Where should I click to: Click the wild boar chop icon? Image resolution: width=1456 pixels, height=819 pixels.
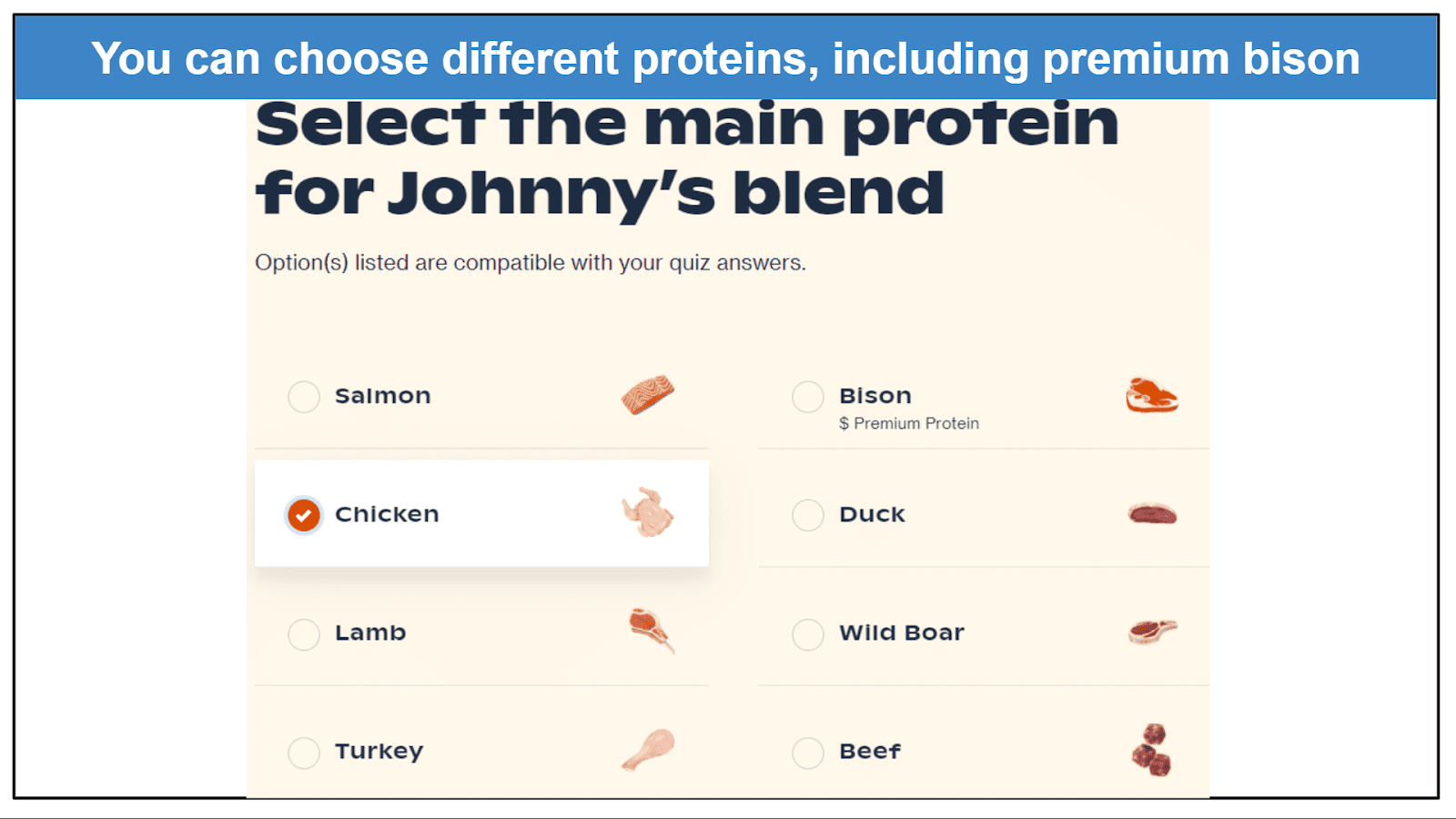click(1152, 631)
